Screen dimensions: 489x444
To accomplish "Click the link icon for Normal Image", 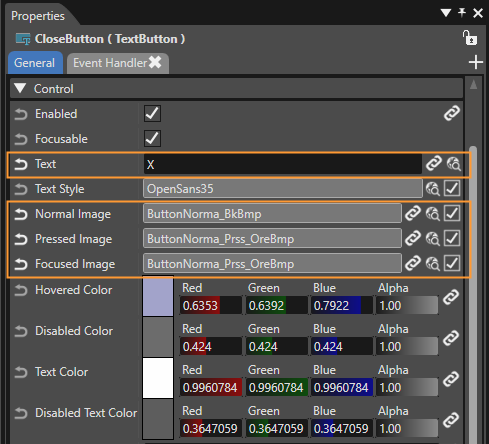I will [x=413, y=213].
